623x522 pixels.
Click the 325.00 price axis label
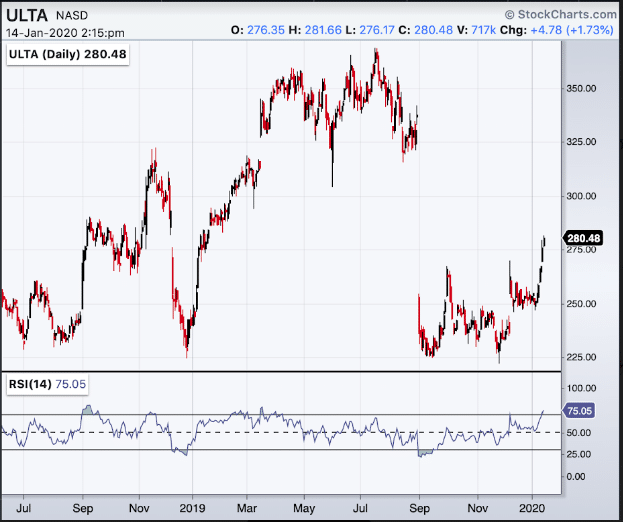tap(581, 142)
